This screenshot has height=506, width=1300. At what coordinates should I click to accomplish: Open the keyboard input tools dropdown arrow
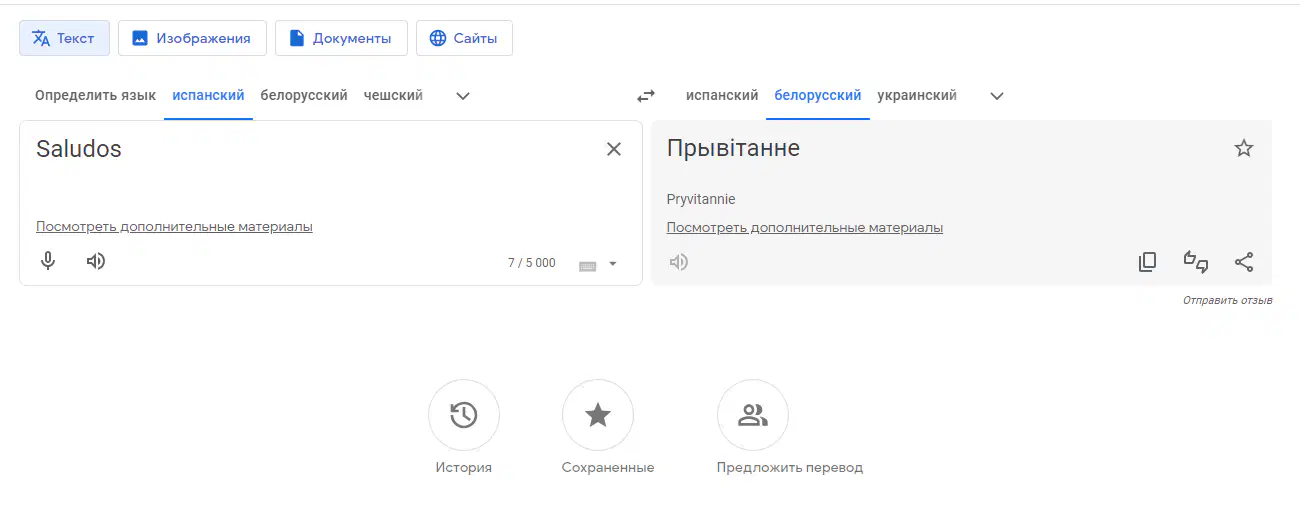[613, 264]
